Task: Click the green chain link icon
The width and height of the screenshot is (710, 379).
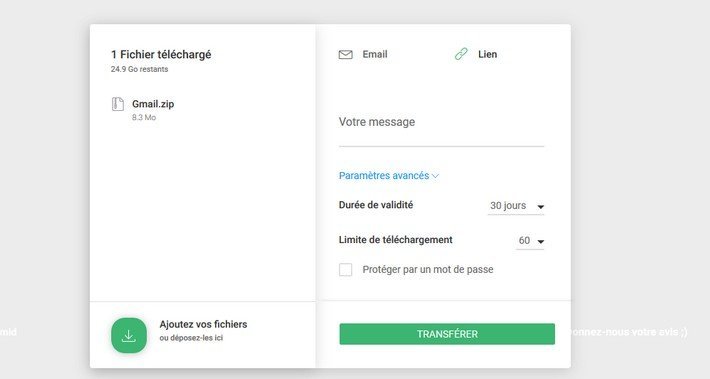Action: coord(461,54)
